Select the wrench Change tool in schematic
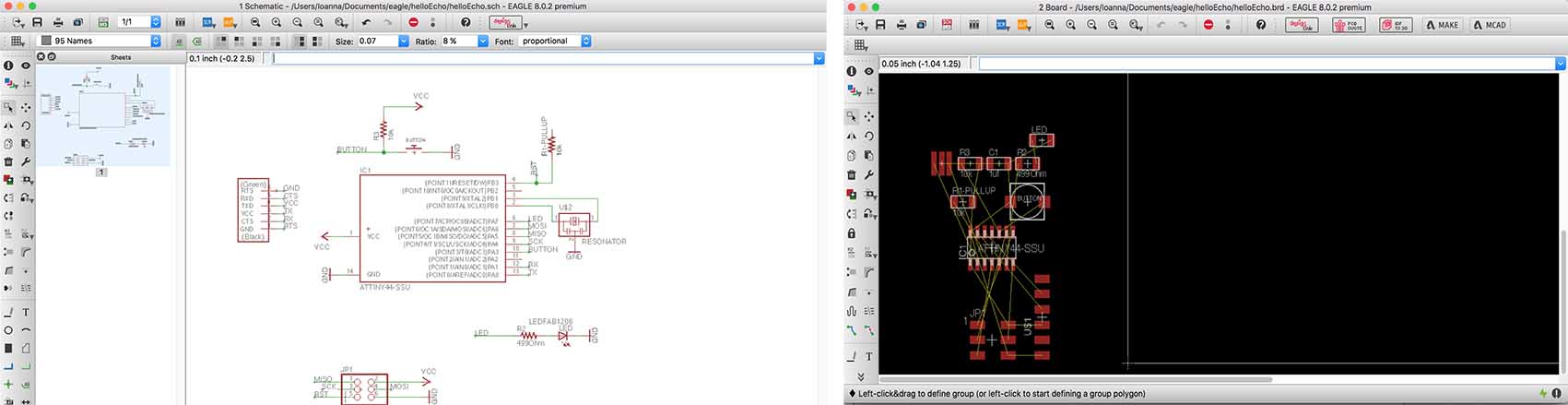Screen dimensions: 1568x405 26,161
